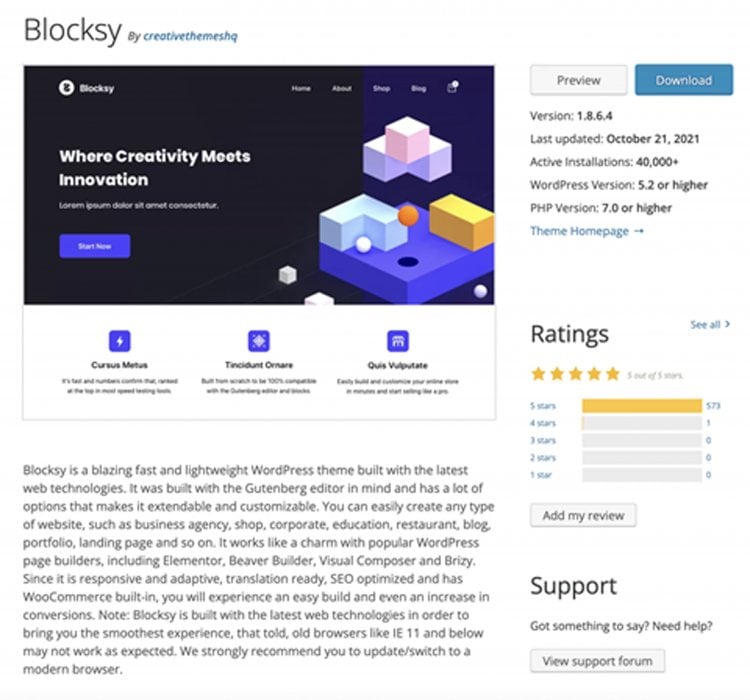Open the View support forum button

(597, 661)
